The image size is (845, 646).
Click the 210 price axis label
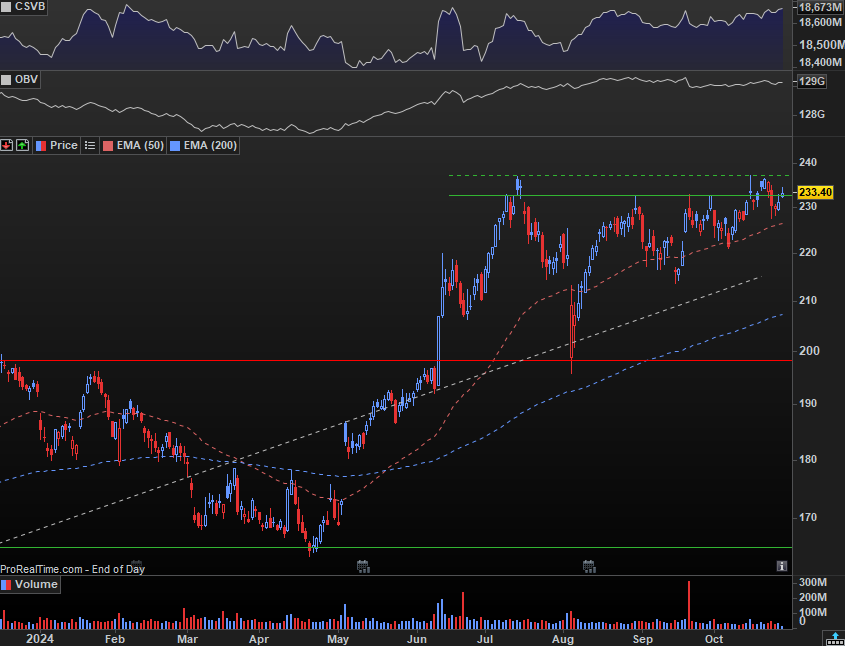(x=808, y=301)
